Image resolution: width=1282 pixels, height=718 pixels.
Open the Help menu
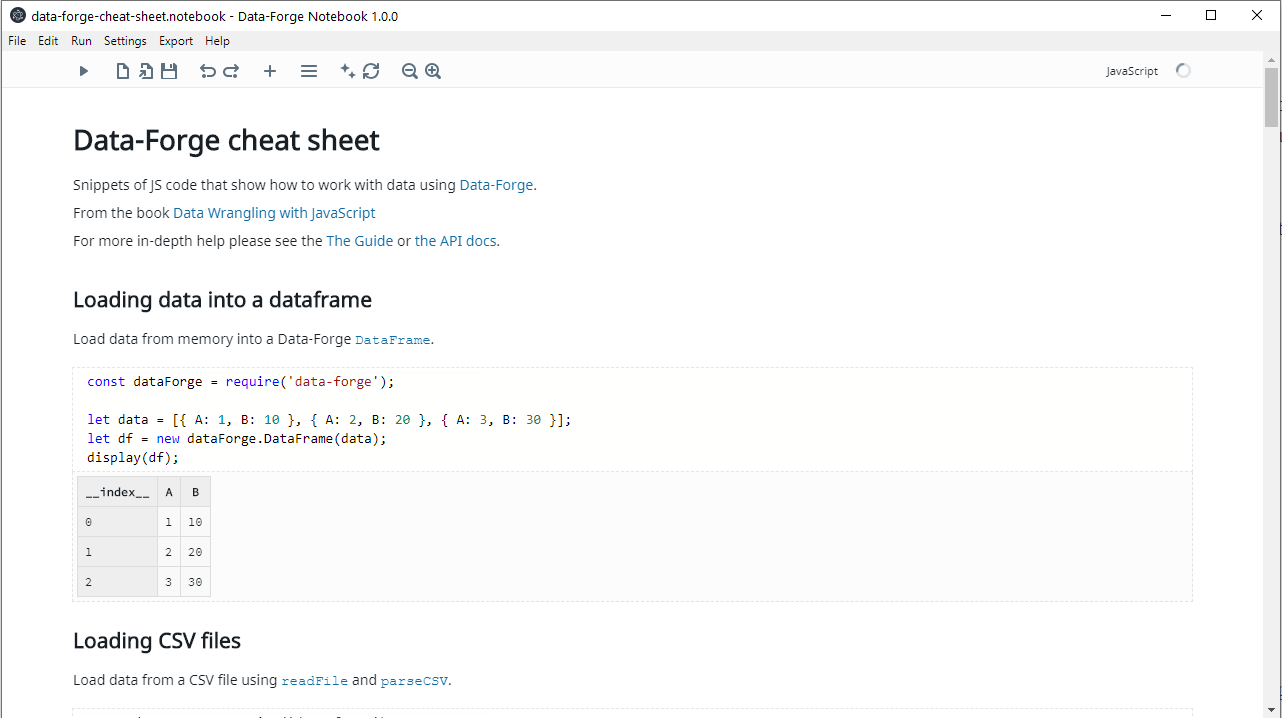click(217, 41)
